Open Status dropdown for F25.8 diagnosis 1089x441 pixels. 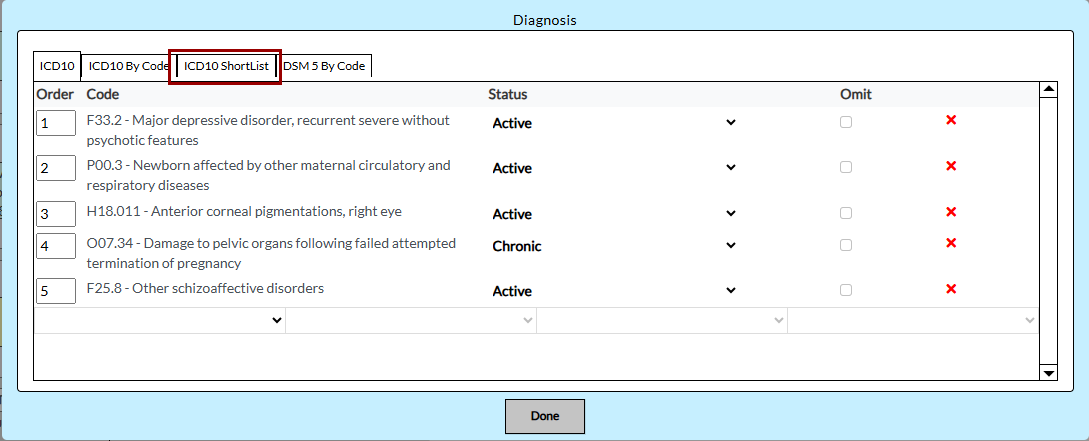click(x=614, y=291)
